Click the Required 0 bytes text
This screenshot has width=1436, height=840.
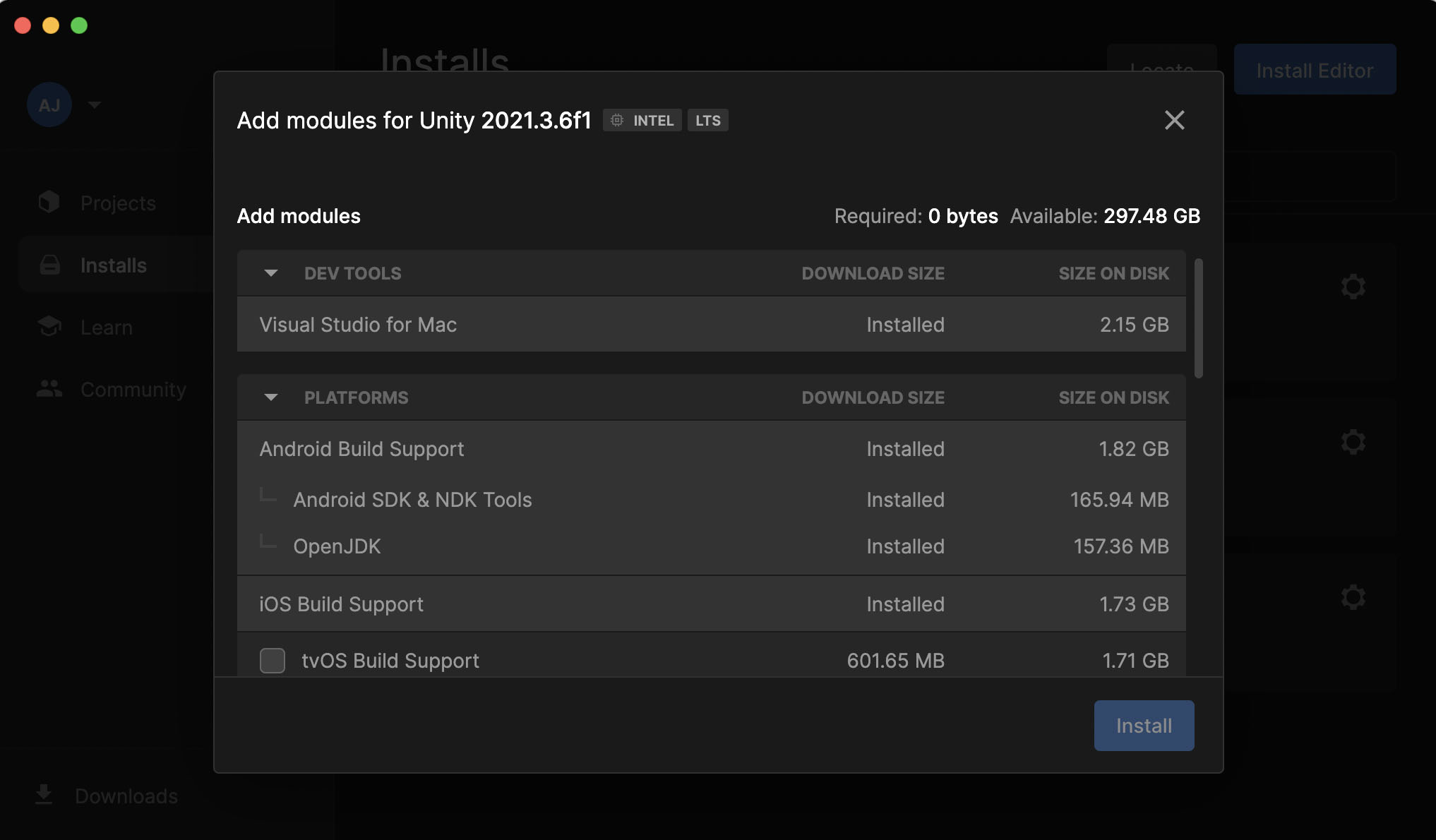916,216
